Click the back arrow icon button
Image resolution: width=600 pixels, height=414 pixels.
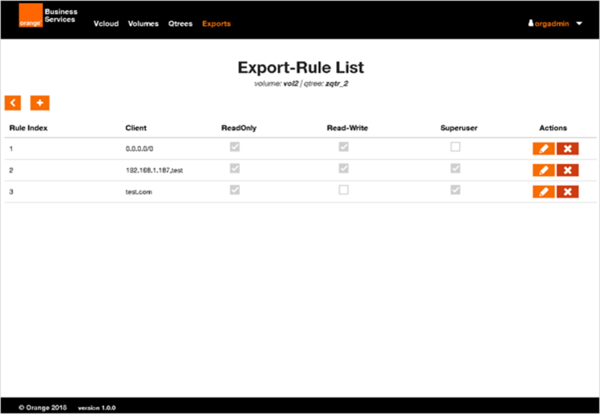(x=13, y=102)
